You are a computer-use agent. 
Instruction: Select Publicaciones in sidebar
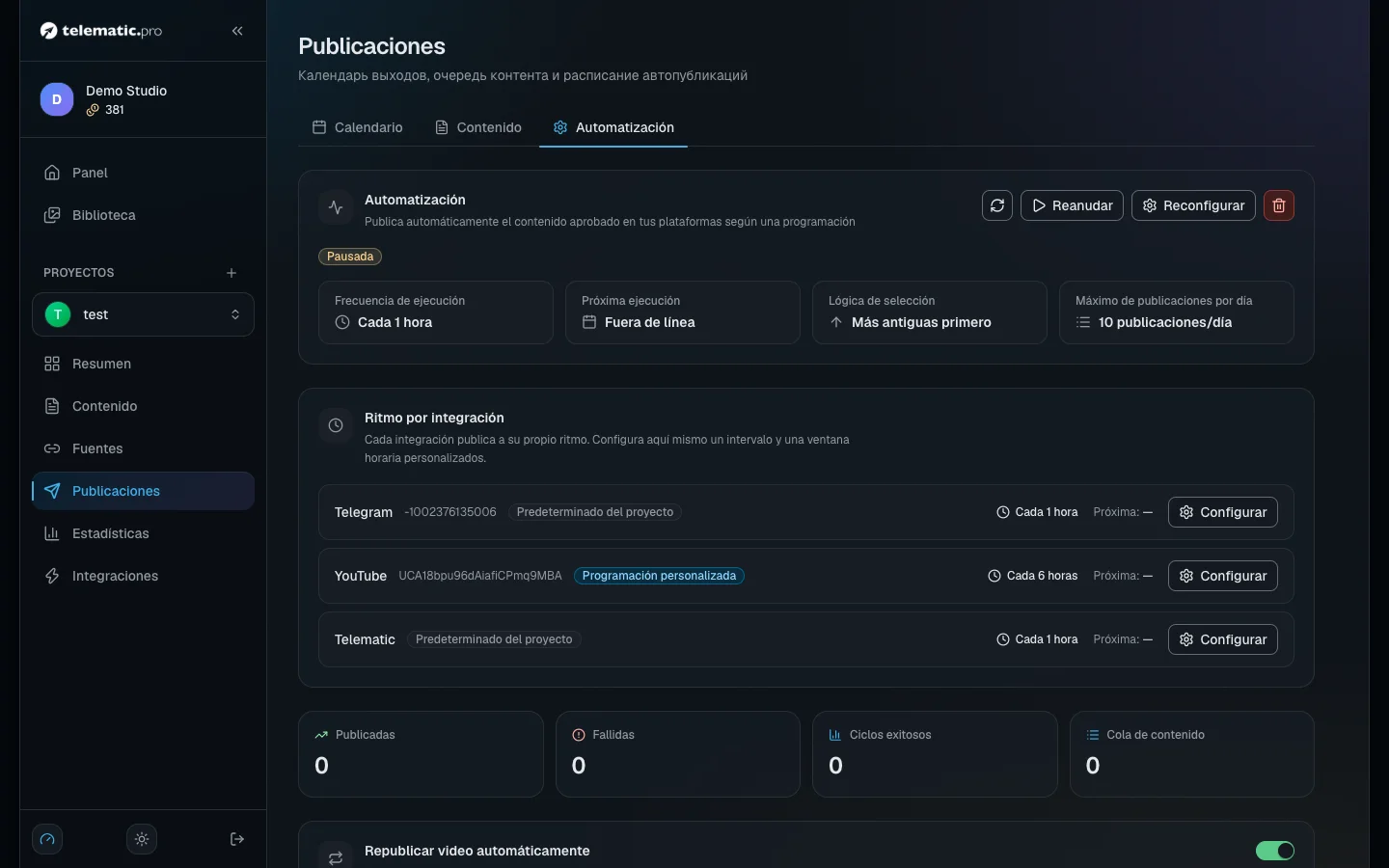coord(143,491)
